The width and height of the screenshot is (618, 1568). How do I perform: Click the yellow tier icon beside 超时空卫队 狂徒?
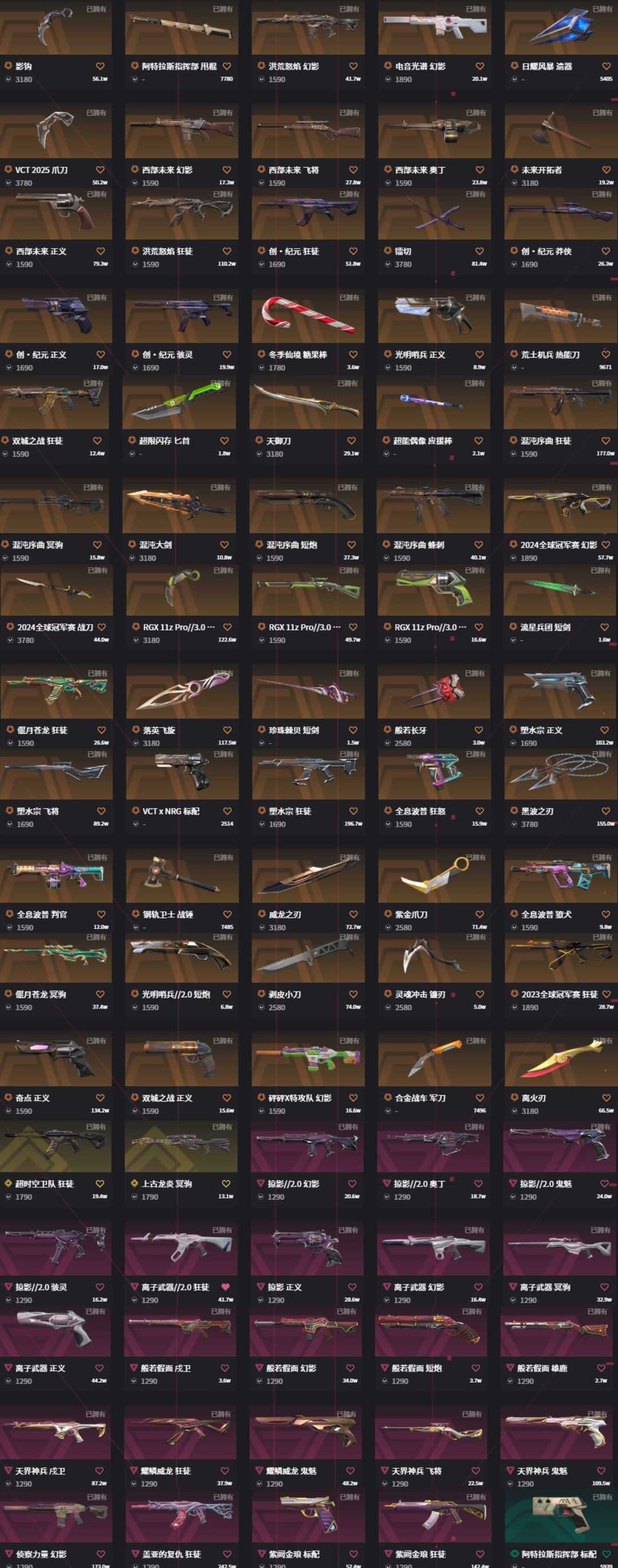(x=8, y=1184)
